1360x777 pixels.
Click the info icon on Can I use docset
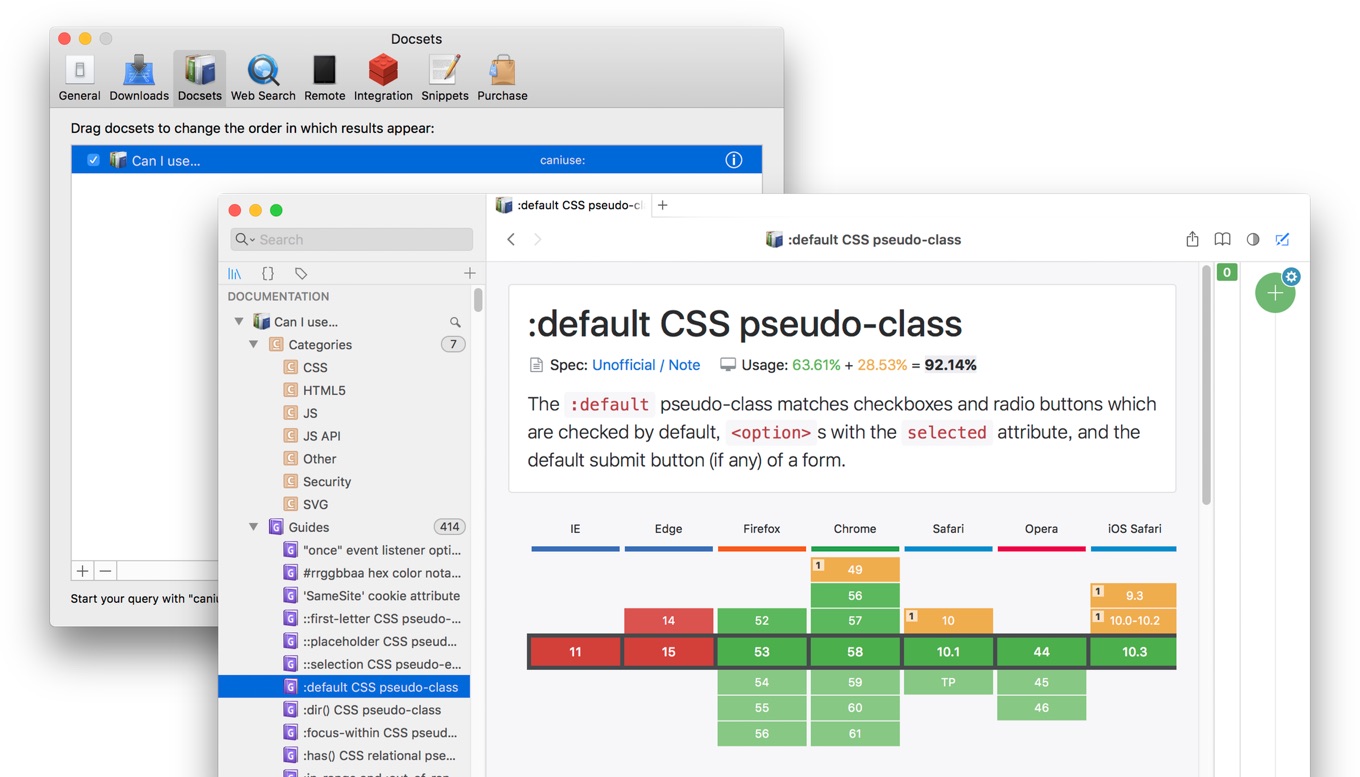(x=733, y=160)
